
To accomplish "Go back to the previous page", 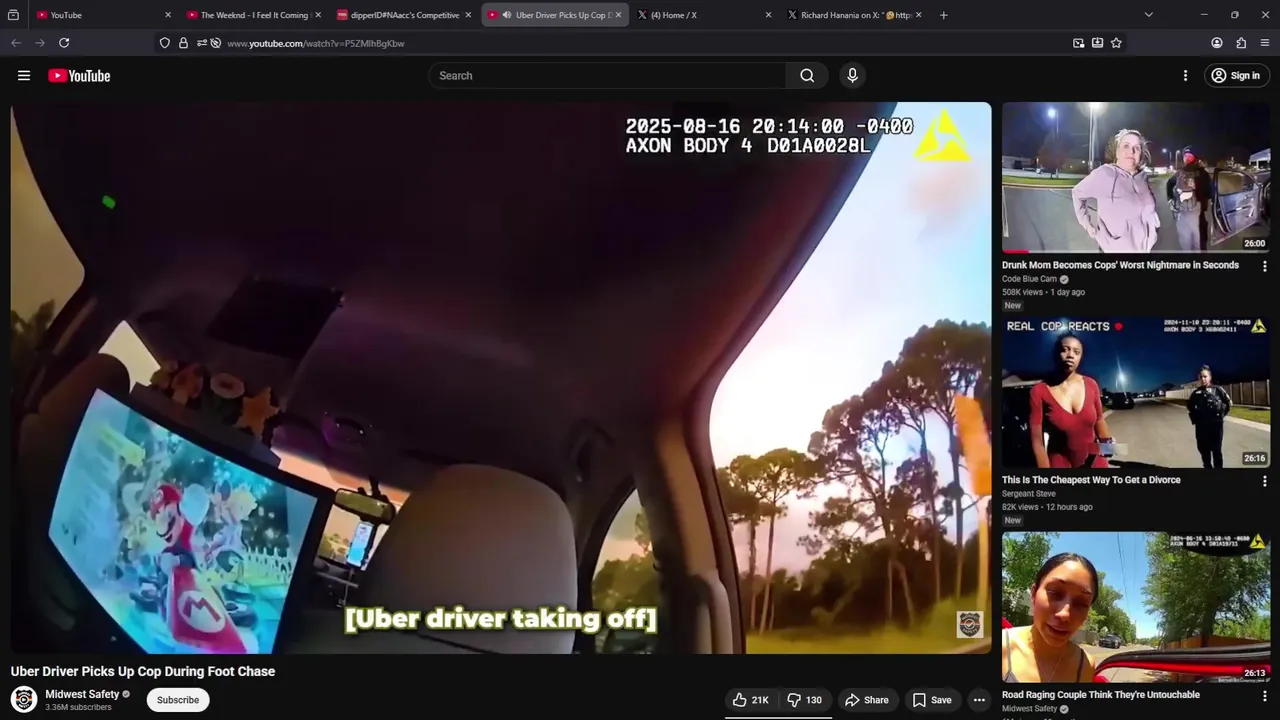I will point(16,43).
